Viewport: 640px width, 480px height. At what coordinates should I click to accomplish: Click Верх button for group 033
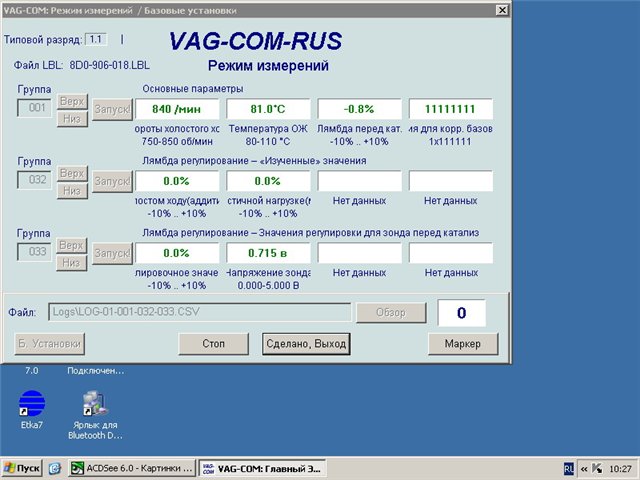click(72, 245)
